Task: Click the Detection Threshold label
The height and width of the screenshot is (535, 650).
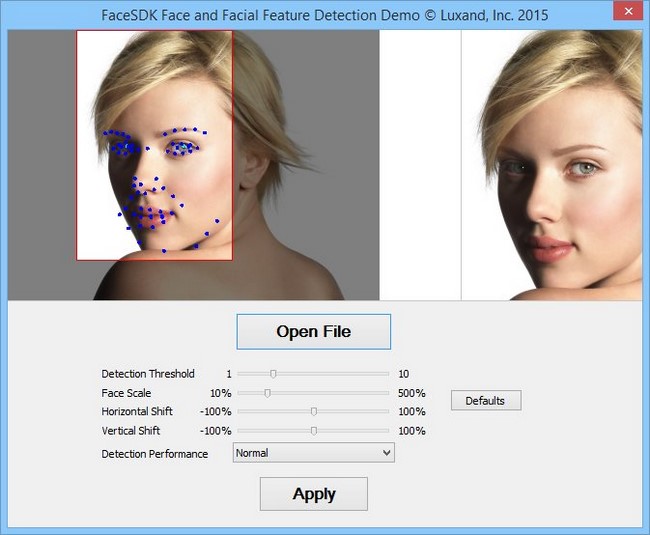Action: tap(148, 374)
